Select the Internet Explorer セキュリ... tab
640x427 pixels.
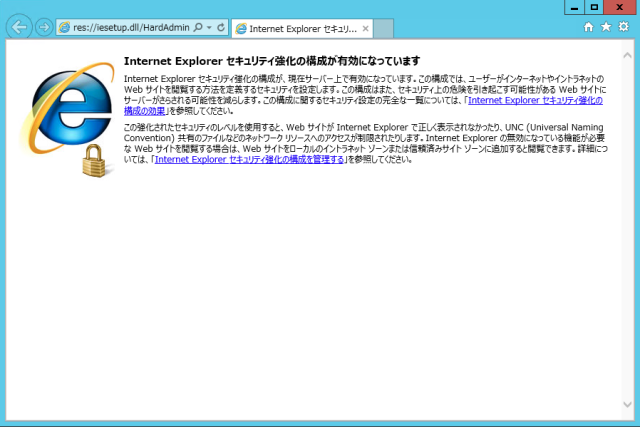click(x=302, y=29)
